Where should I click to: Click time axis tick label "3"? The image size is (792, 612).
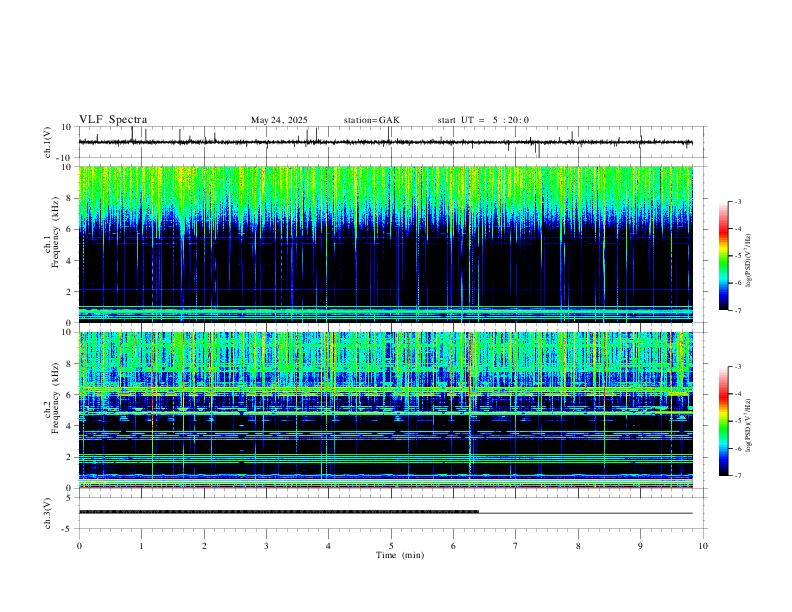tap(266, 546)
